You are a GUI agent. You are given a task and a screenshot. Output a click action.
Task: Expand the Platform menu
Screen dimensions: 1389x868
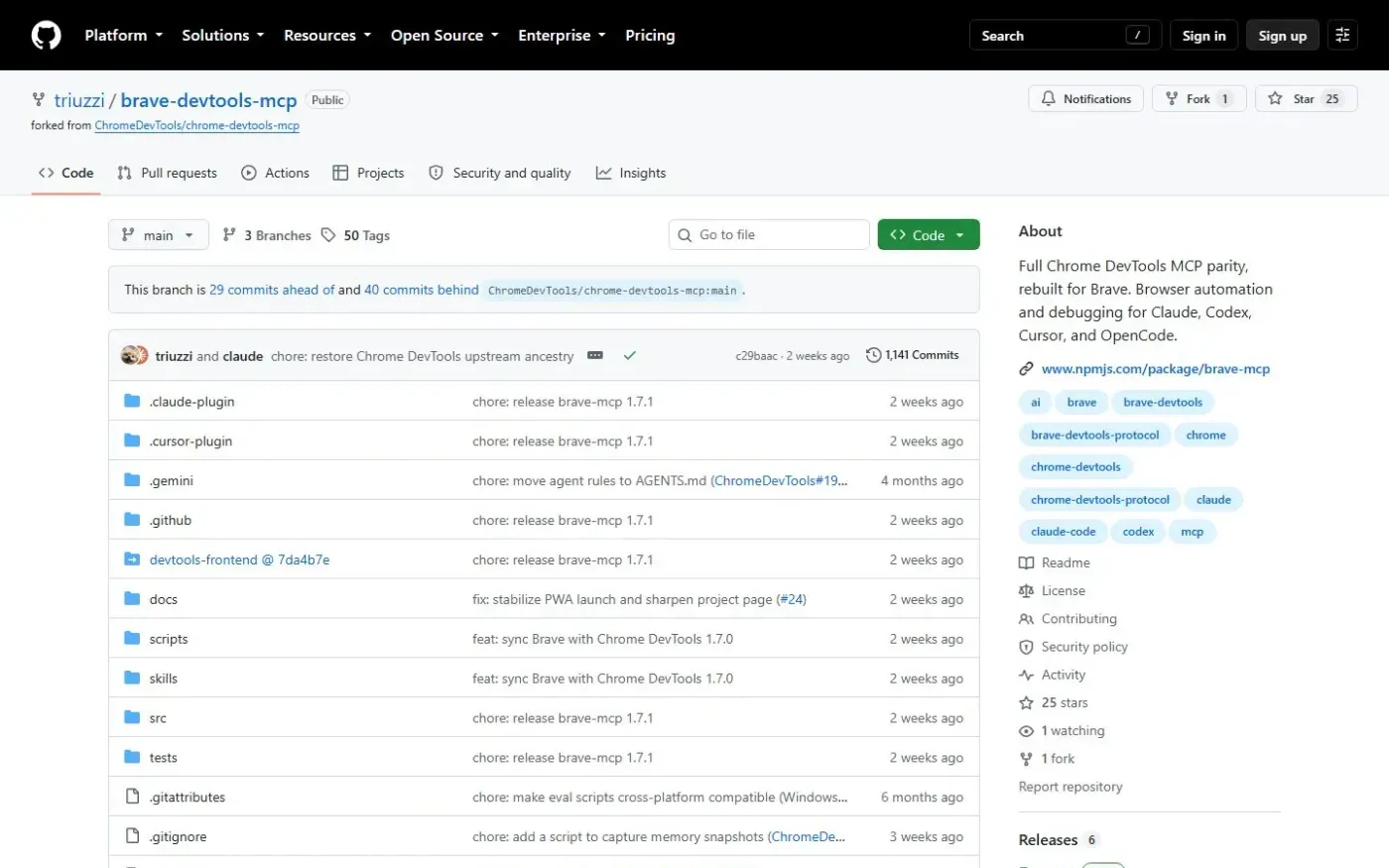pyautogui.click(x=124, y=36)
